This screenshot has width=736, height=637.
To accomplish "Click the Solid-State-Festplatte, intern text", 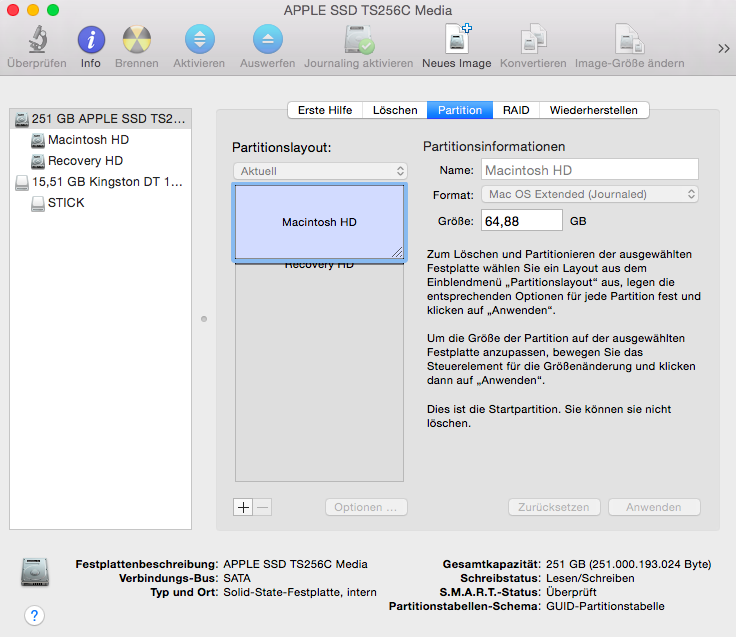I will click(x=300, y=592).
